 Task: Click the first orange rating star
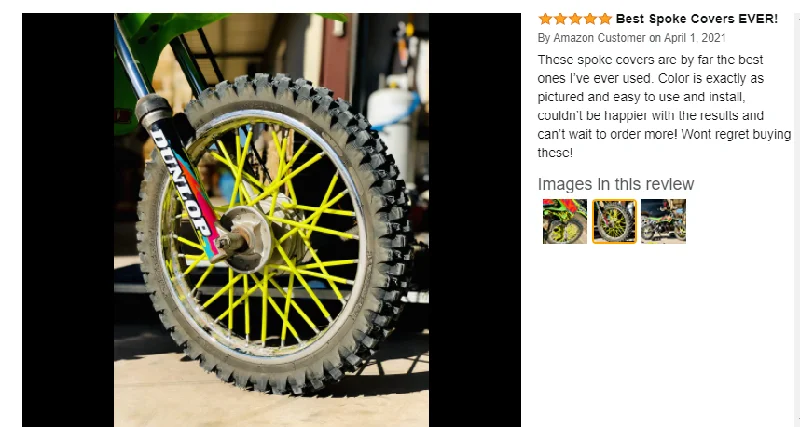[x=545, y=19]
